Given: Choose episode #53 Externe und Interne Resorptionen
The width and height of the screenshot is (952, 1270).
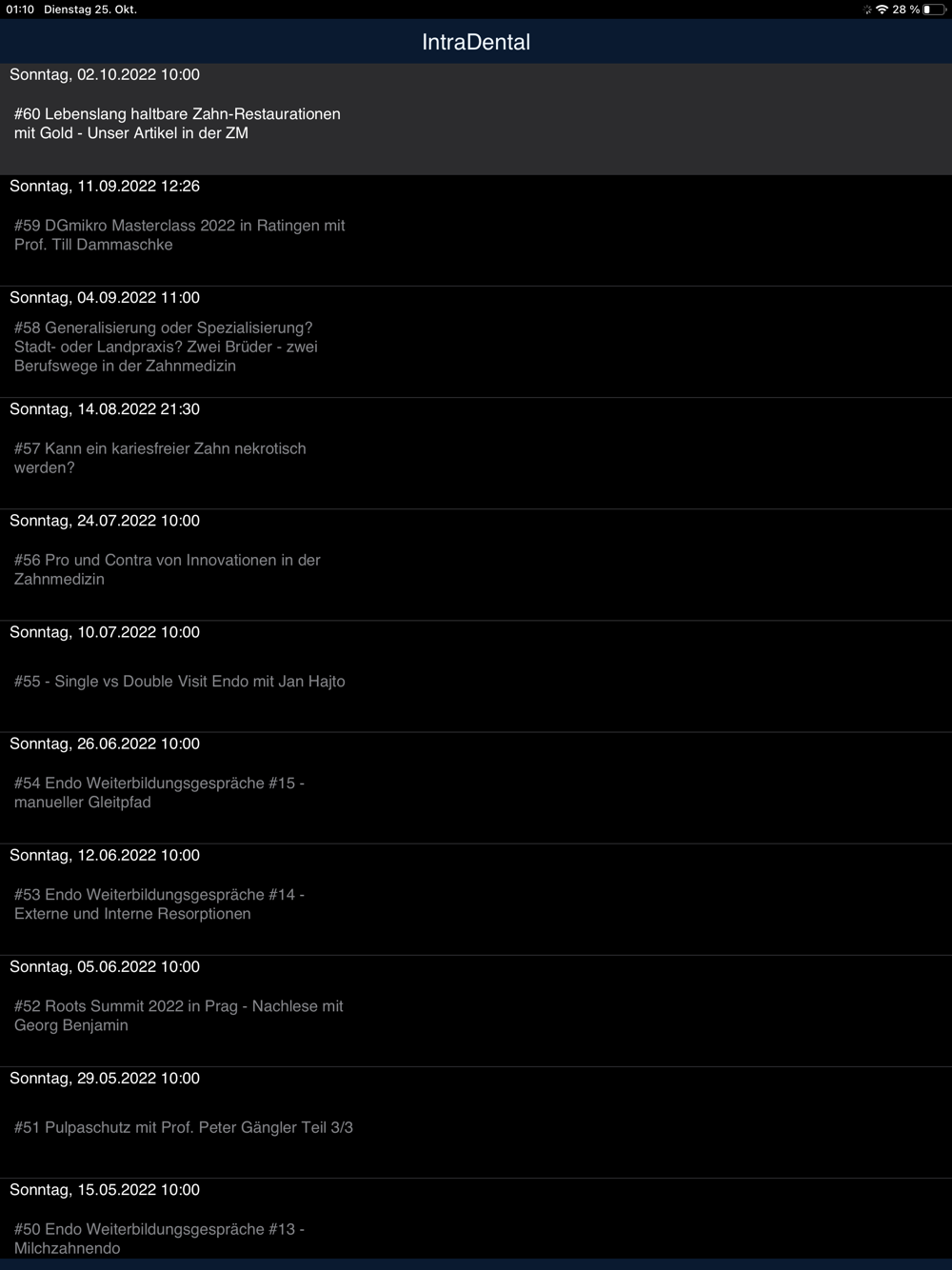Looking at the screenshot, I should pyautogui.click(x=159, y=904).
